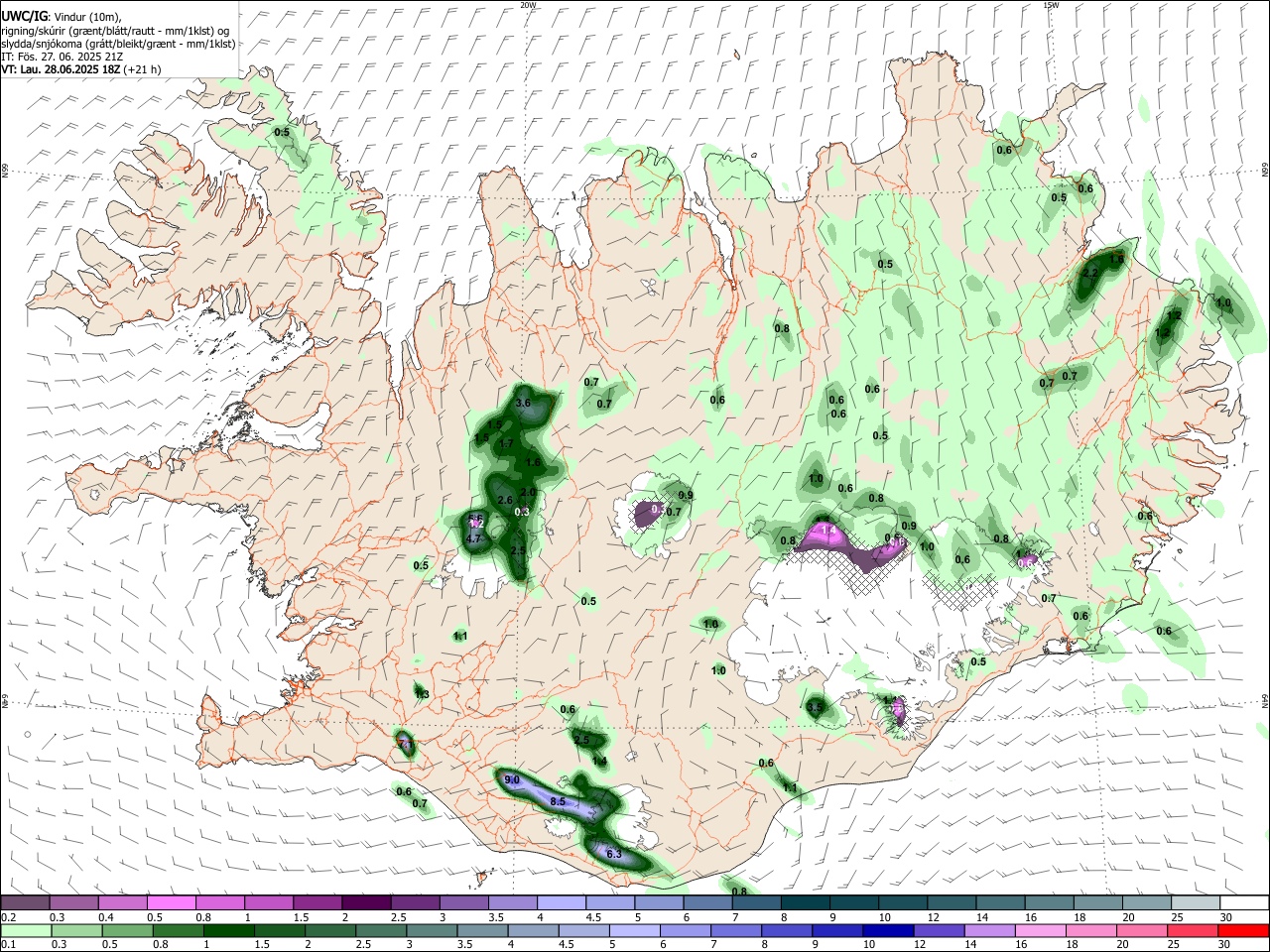The image size is (1270, 952).
Task: Select the bright pink 0.5 snow scale swatch
Action: (x=171, y=903)
